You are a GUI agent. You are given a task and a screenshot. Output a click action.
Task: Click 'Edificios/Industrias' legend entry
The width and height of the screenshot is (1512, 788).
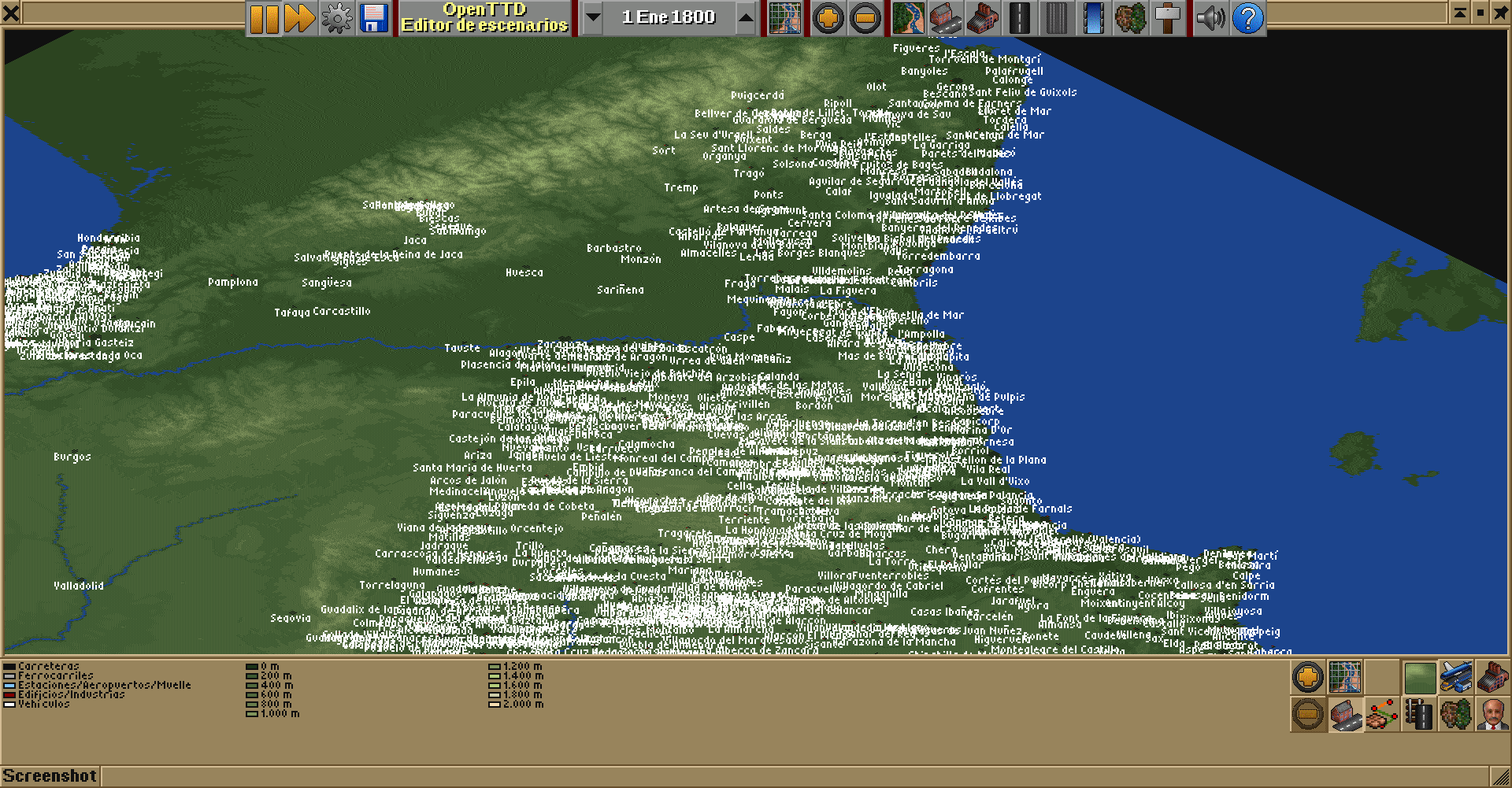click(x=64, y=694)
